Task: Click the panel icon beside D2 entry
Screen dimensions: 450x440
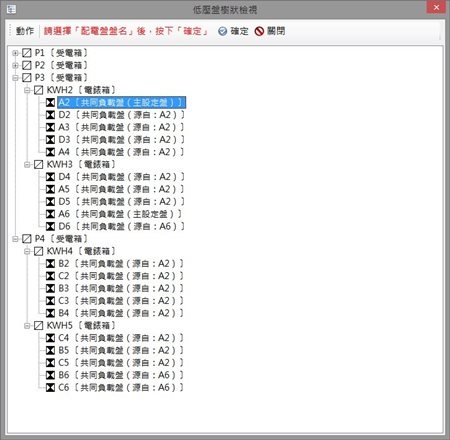Action: [50, 115]
